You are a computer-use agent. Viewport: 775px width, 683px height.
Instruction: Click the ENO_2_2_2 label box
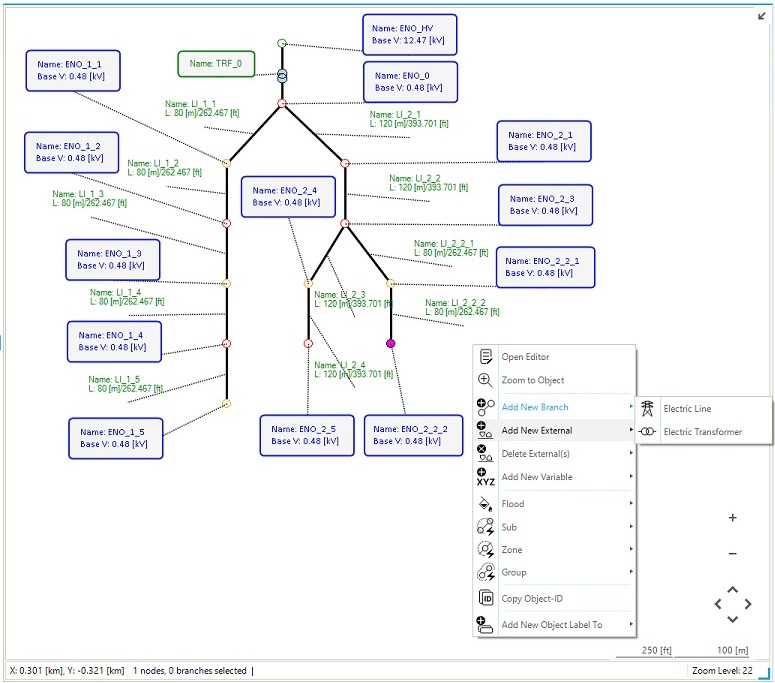click(x=413, y=435)
